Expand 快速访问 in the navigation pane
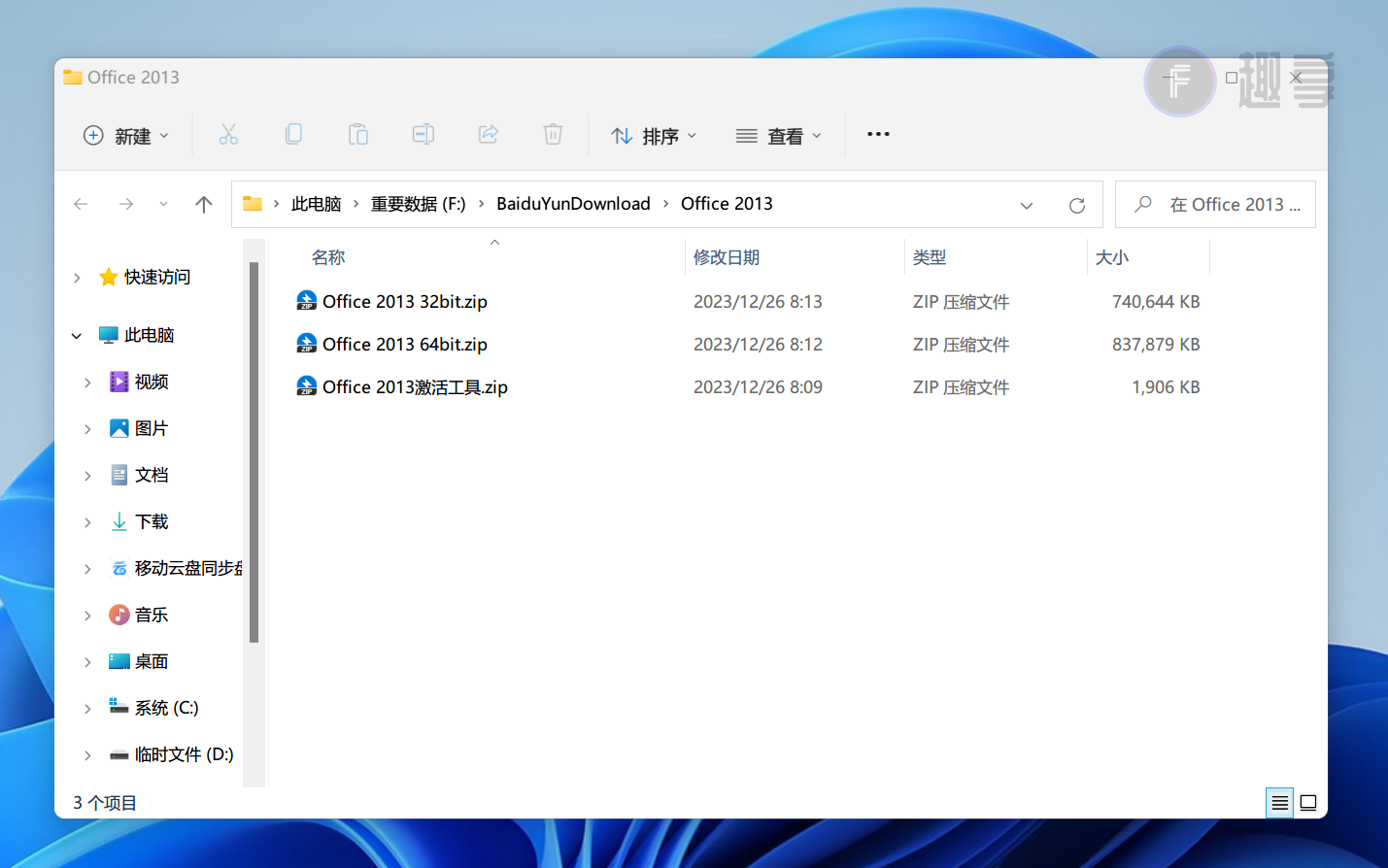This screenshot has width=1388, height=868. (77, 278)
